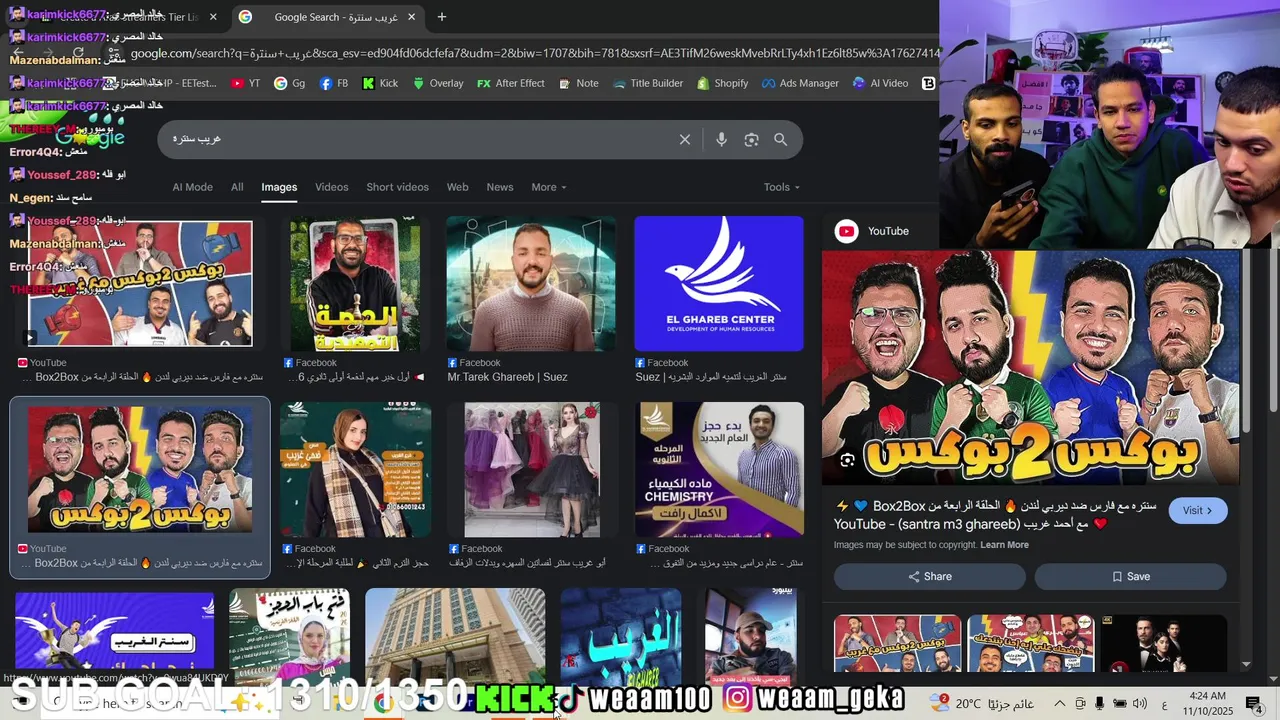
Task: Open the Ads Manager bookmark
Action: pyautogui.click(x=801, y=83)
